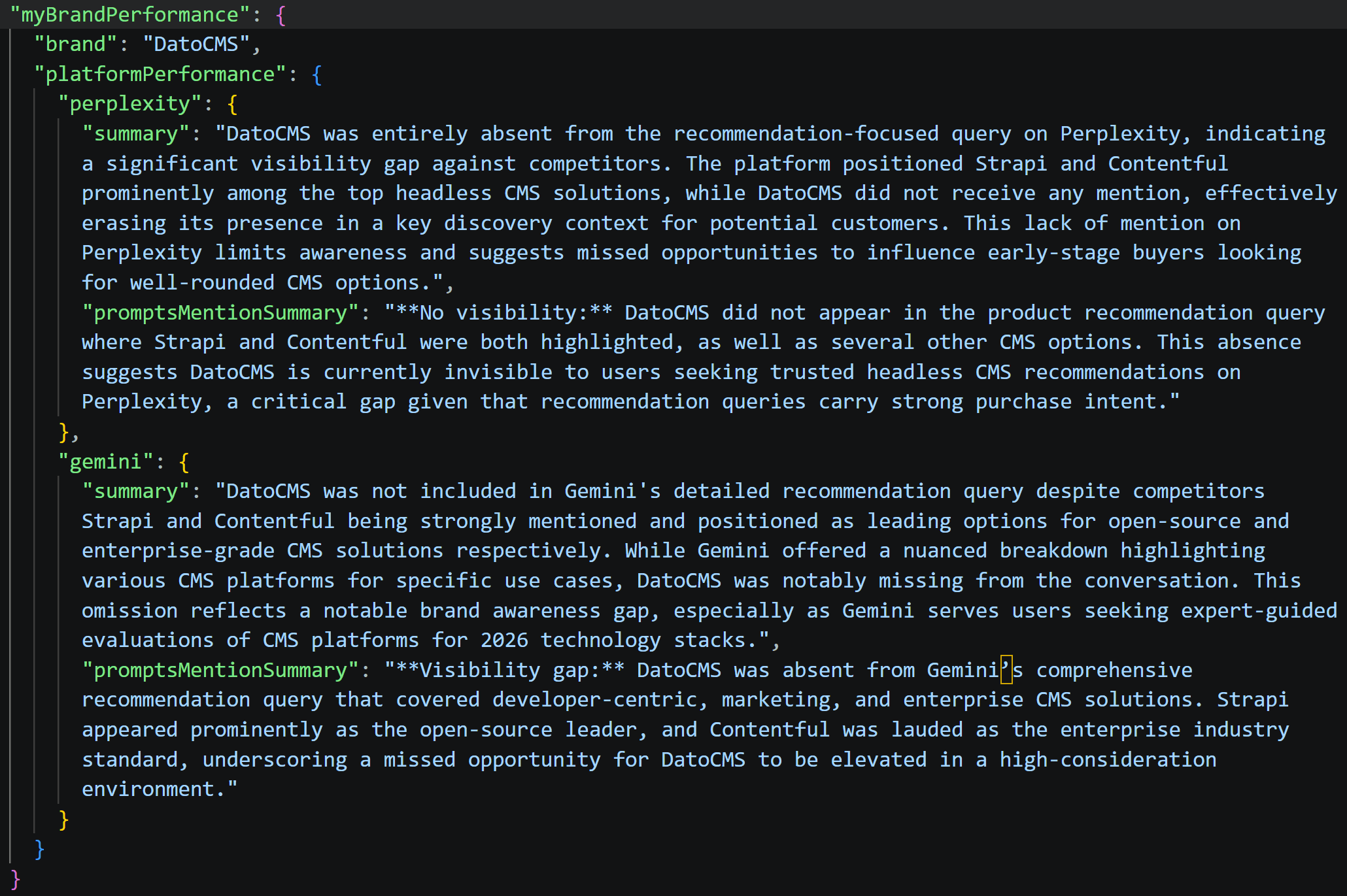Click the yellow opening brace after perplexity
This screenshot has width=1347, height=896.
(232, 104)
